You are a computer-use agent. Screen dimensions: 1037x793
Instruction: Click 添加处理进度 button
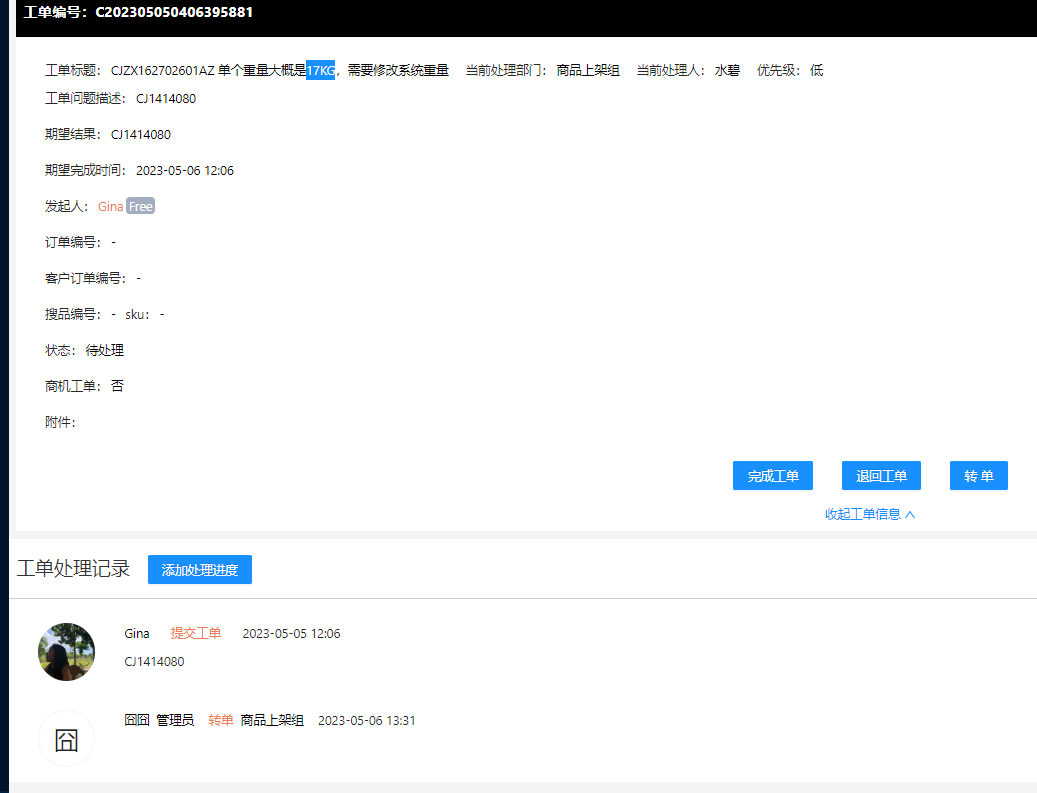pyautogui.click(x=200, y=569)
